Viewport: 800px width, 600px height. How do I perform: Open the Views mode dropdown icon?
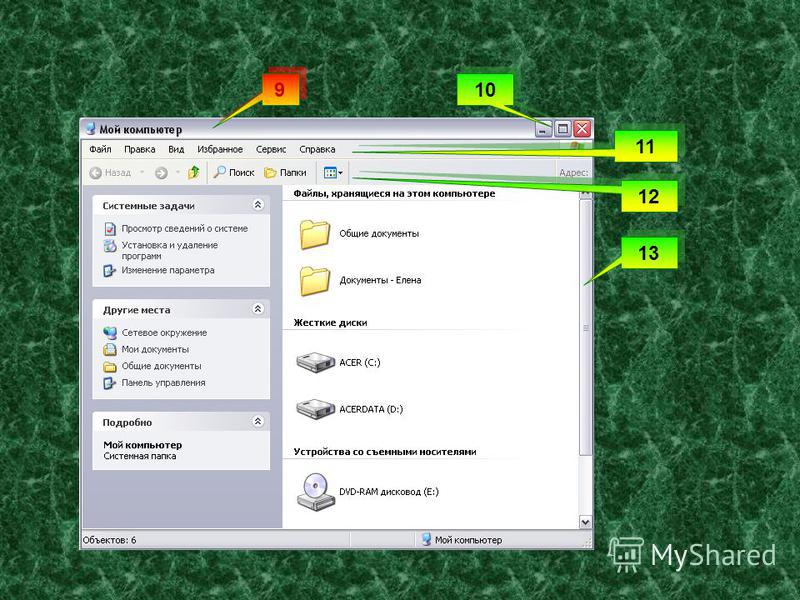pos(333,173)
